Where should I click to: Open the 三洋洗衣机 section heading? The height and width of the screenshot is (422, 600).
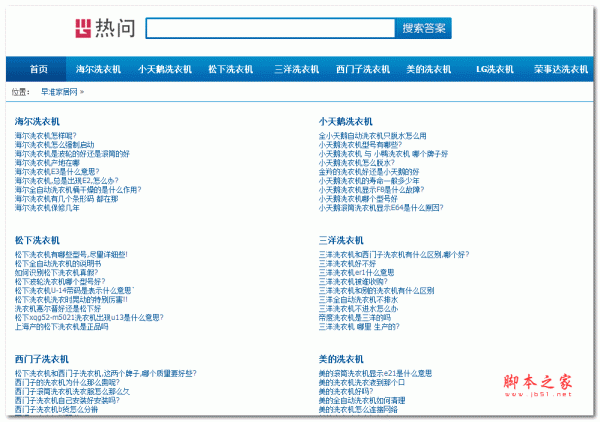coord(341,240)
